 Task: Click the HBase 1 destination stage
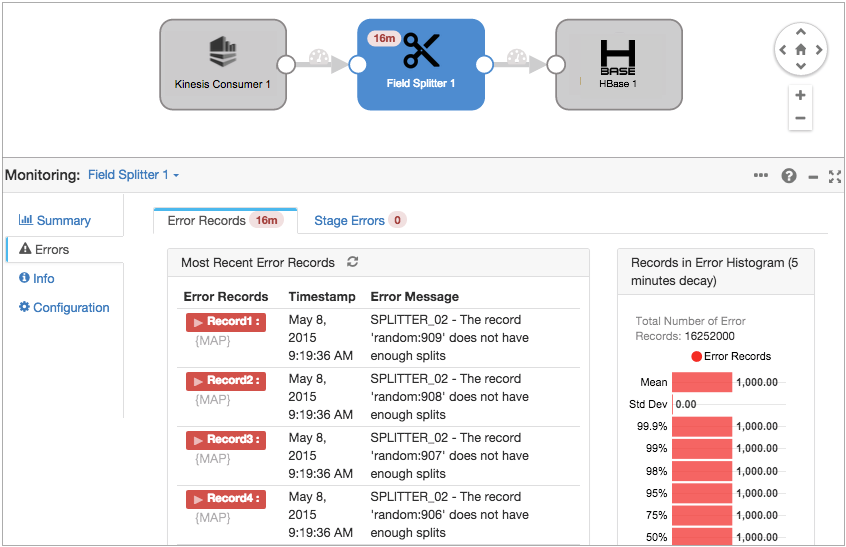(618, 64)
